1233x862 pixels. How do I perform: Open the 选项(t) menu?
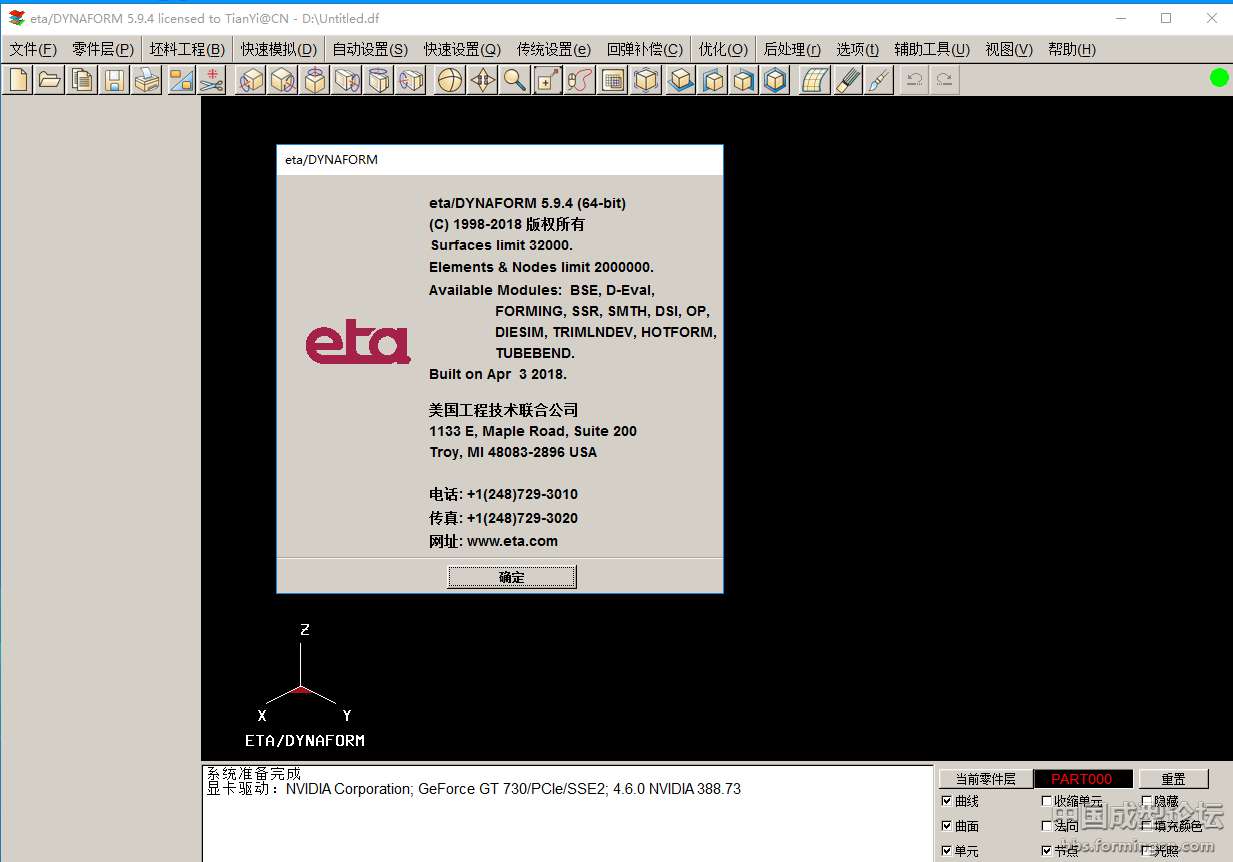coord(858,49)
